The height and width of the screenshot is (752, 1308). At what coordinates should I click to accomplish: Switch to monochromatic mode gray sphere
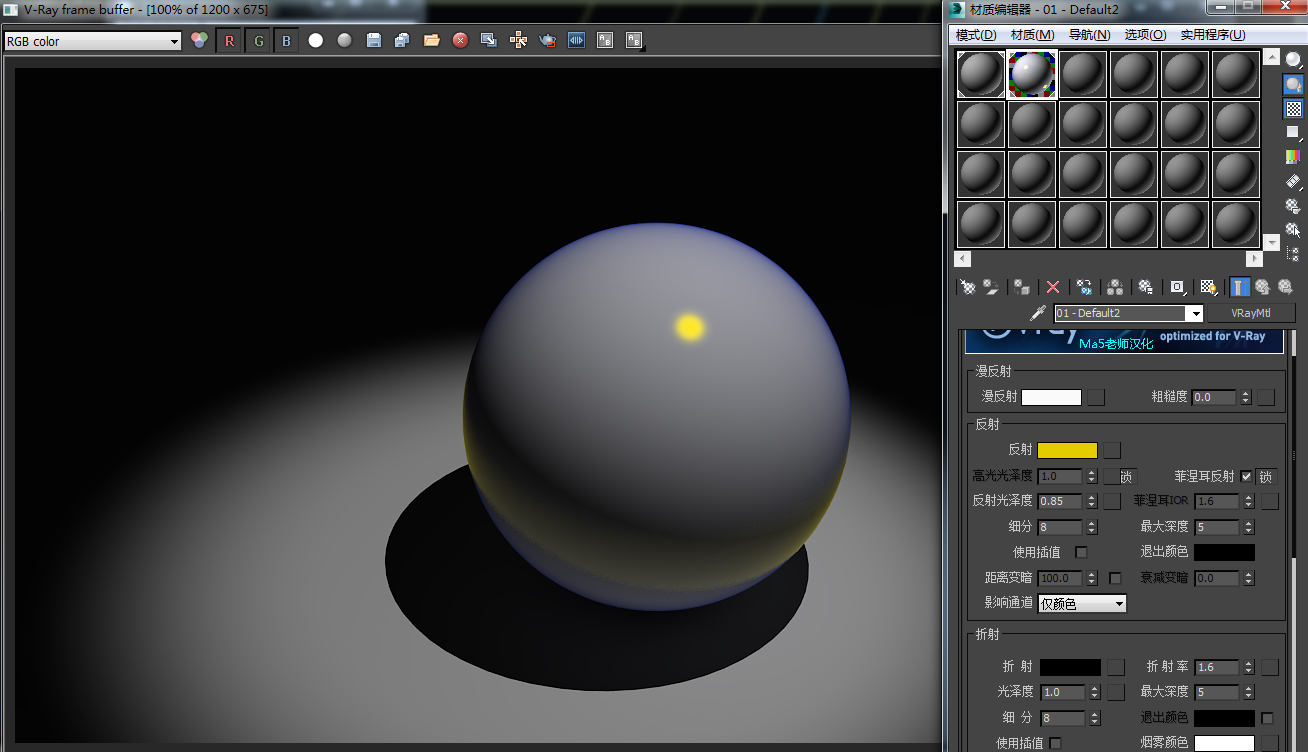tap(345, 41)
